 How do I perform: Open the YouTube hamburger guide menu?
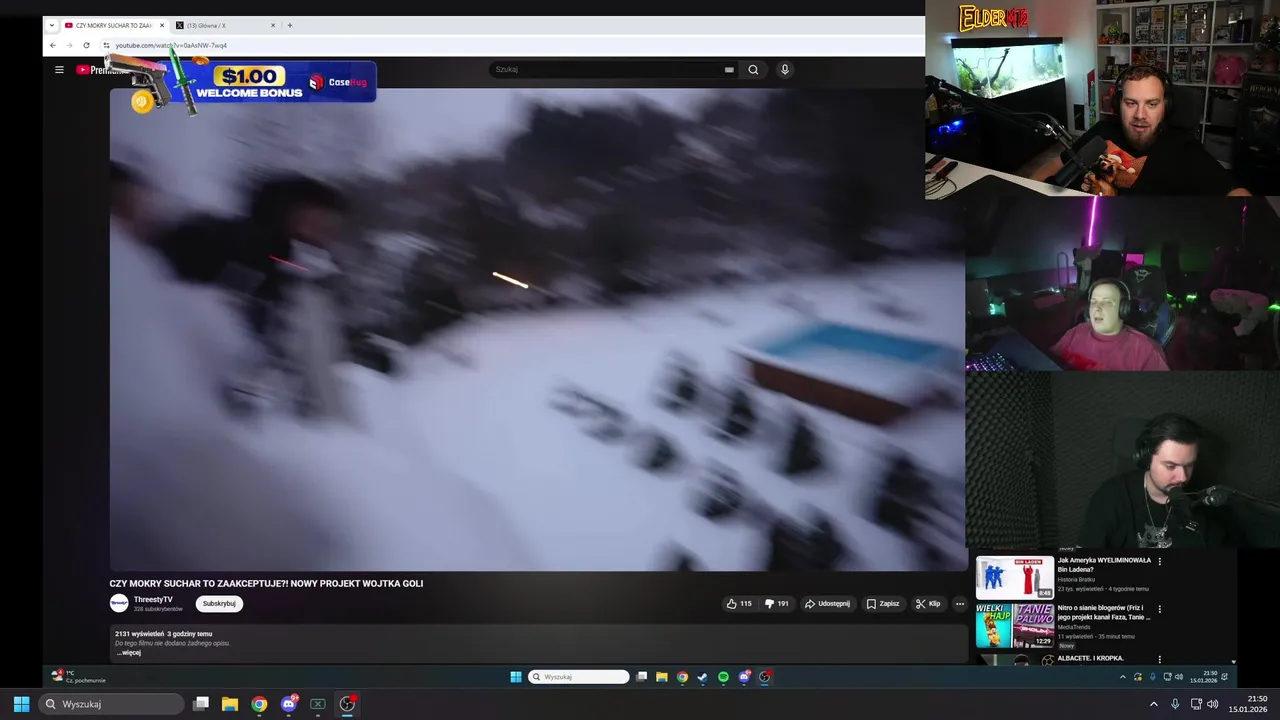point(59,70)
